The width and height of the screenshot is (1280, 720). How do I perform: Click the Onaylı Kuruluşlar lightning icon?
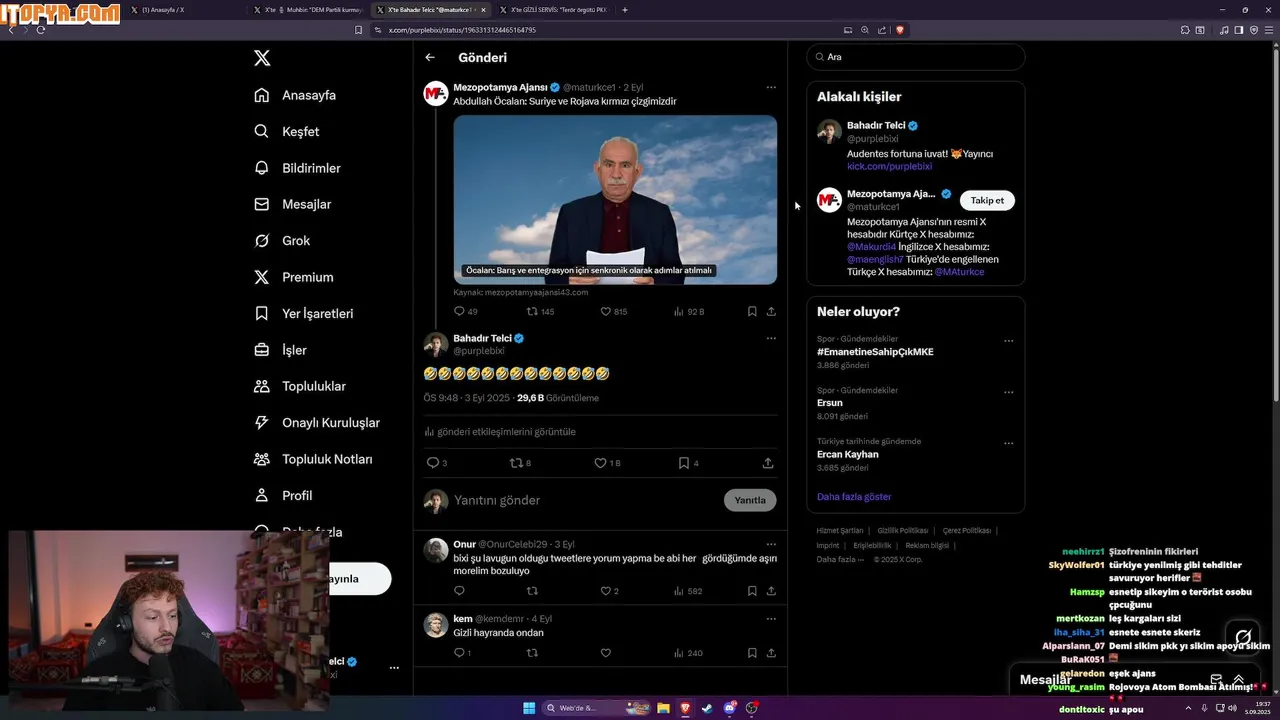262,423
